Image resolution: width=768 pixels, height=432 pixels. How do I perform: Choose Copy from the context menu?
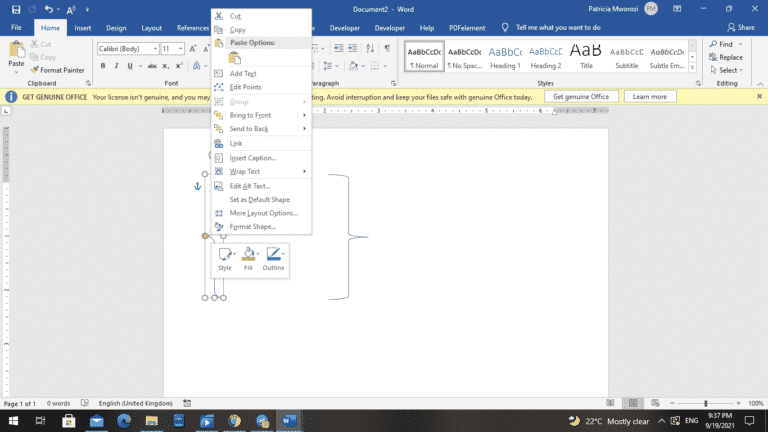[x=261, y=30]
